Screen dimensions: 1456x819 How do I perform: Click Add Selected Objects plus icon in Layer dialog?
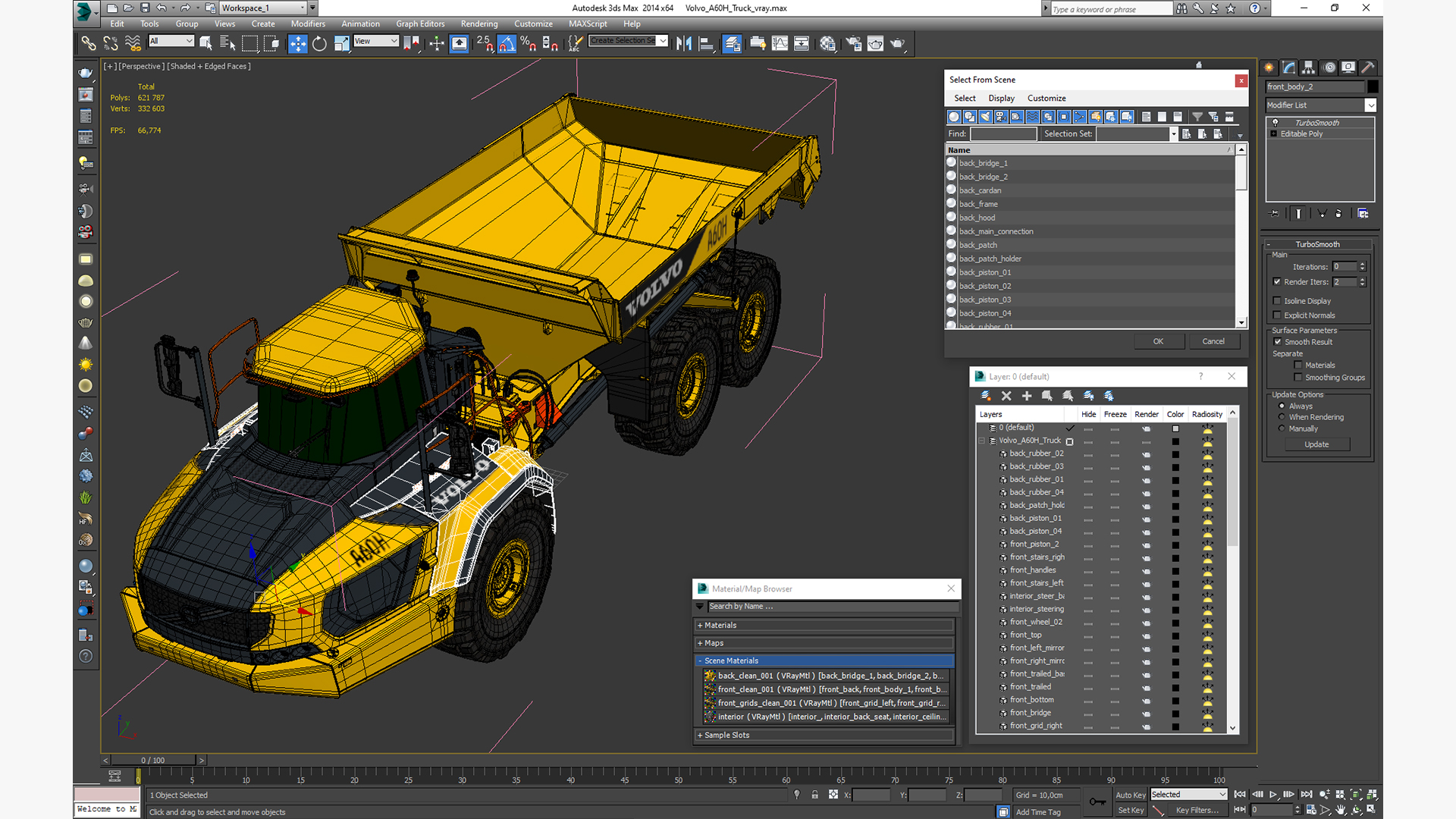(x=1027, y=396)
